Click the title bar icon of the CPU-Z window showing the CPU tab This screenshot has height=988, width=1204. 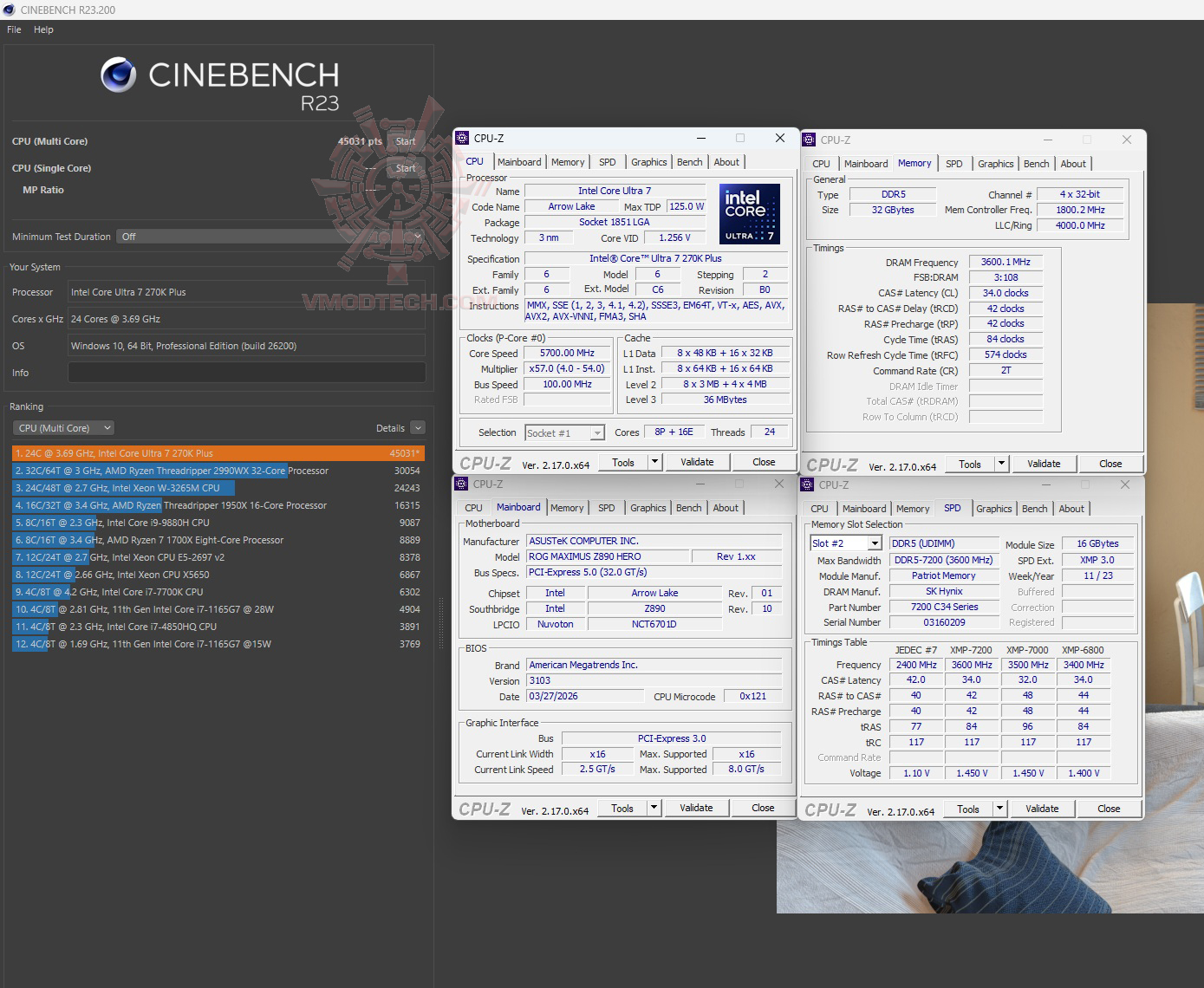point(462,138)
